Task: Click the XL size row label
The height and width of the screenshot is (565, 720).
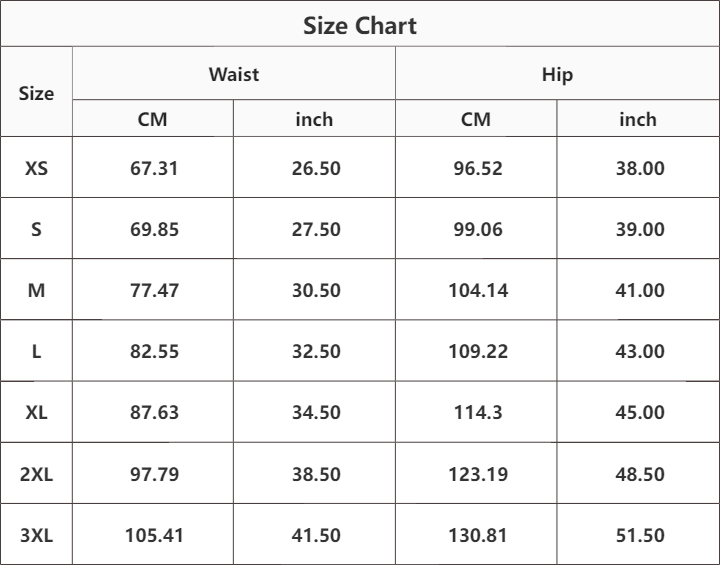Action: point(36,412)
